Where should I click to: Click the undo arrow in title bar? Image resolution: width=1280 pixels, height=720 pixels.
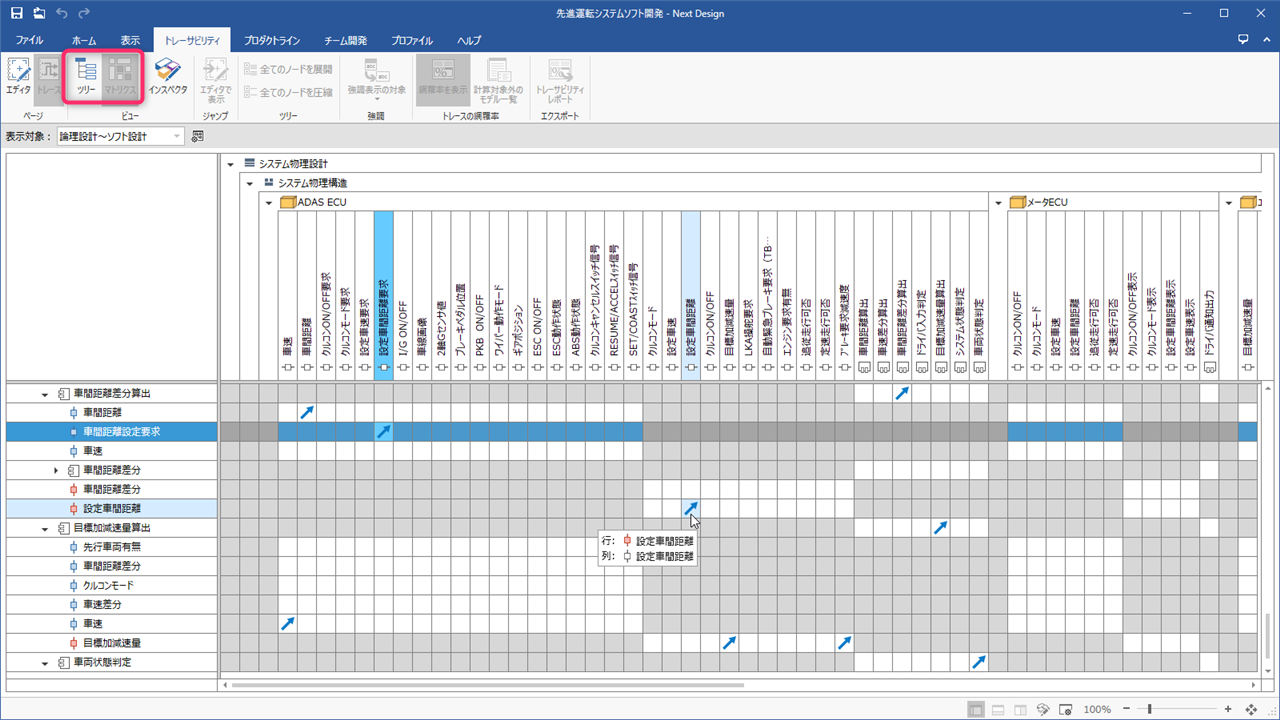pos(61,13)
